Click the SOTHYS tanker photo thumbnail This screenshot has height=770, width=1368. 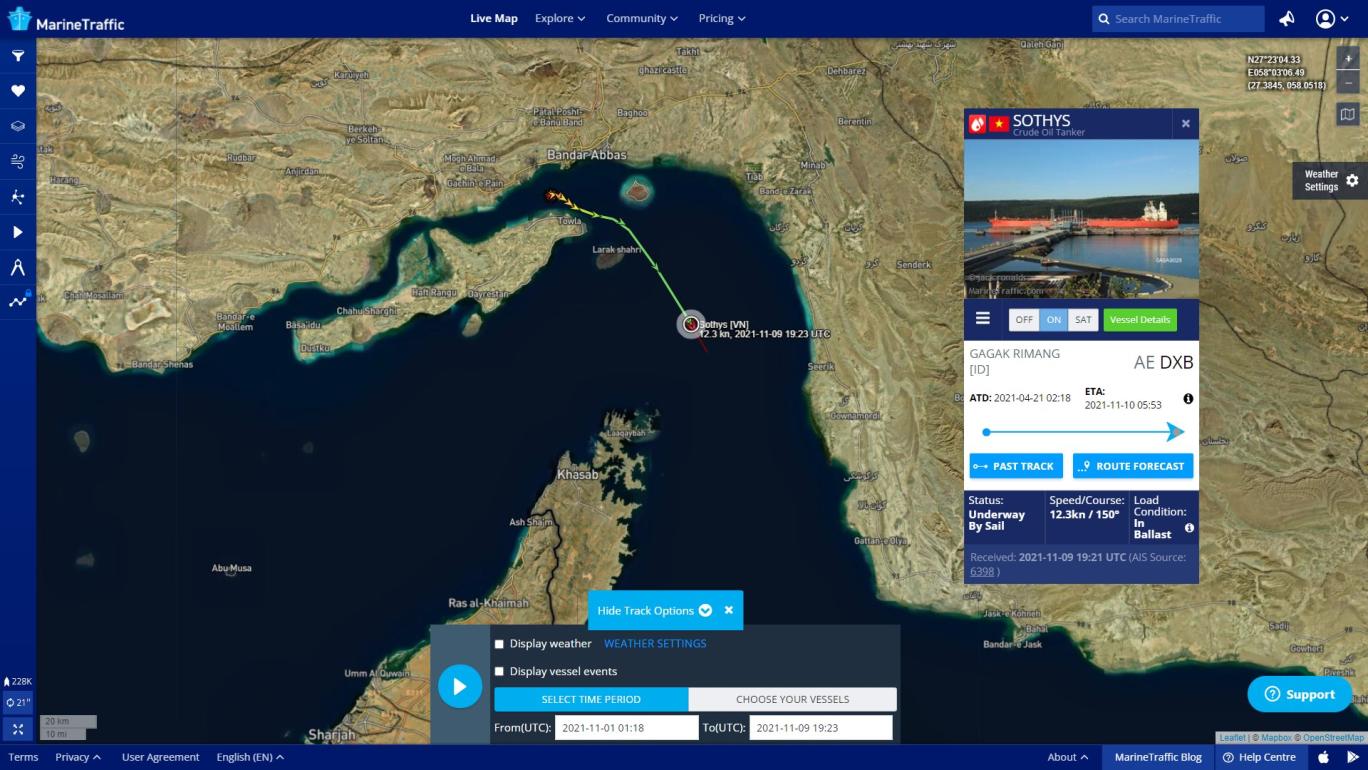tap(1081, 218)
